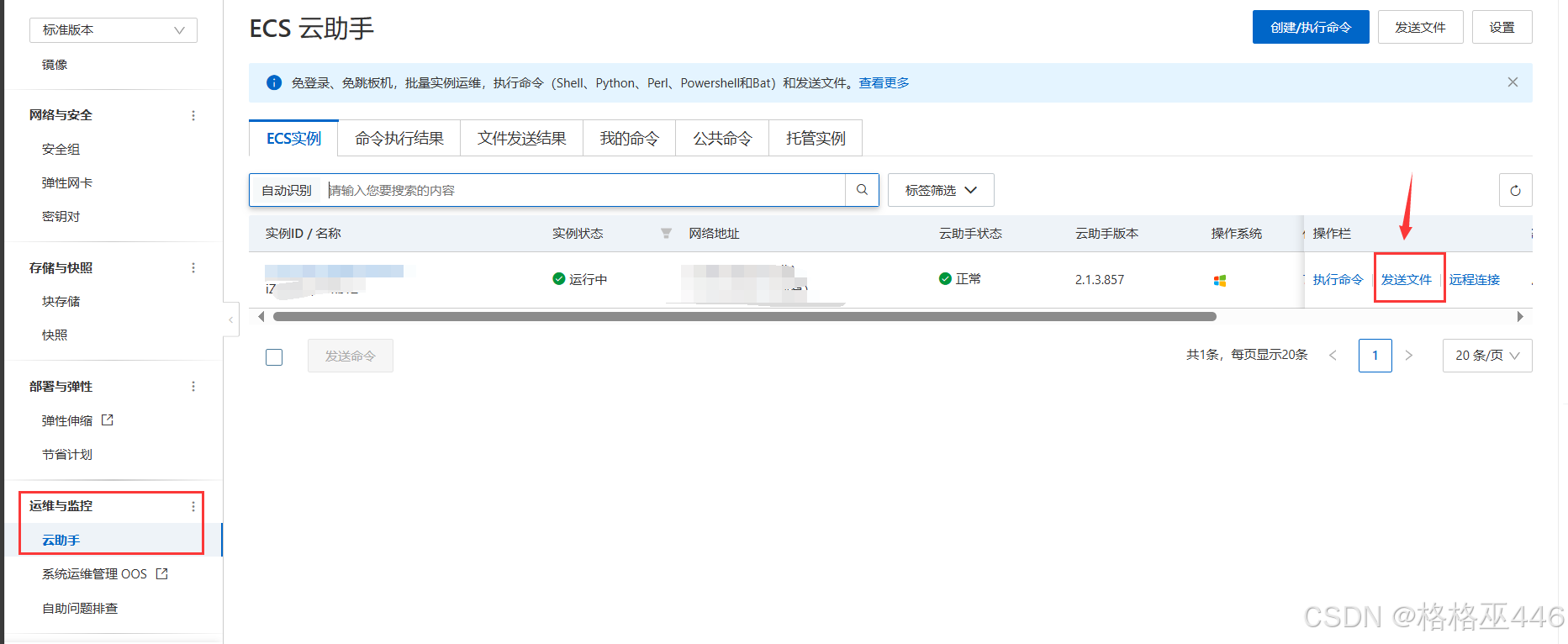Click the 设置 button
Screen dimensions: 1568x644
tap(1502, 27)
